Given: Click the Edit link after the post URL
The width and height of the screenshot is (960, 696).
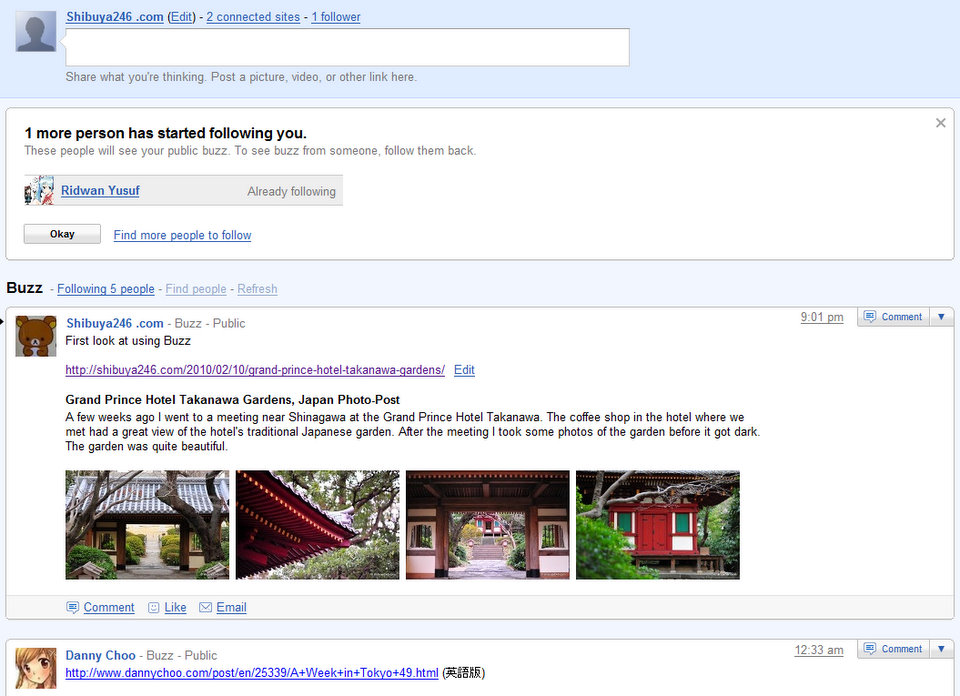Looking at the screenshot, I should pos(464,370).
